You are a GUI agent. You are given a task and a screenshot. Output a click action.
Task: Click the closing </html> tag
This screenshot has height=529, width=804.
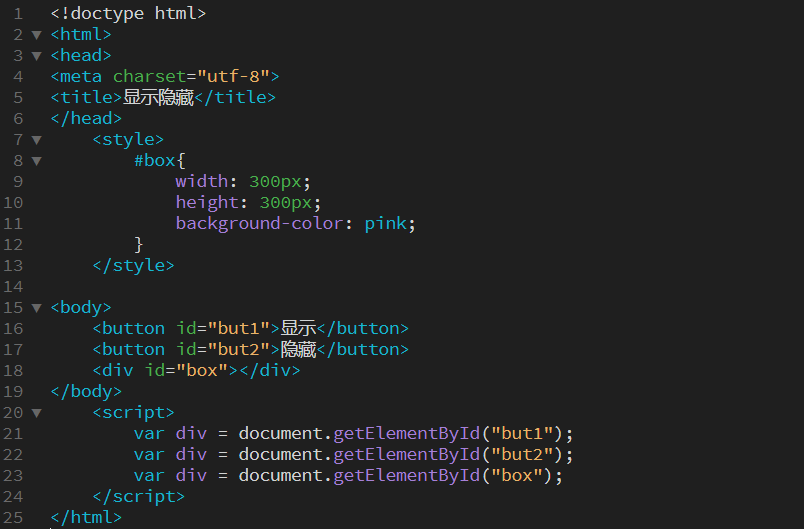click(x=86, y=518)
